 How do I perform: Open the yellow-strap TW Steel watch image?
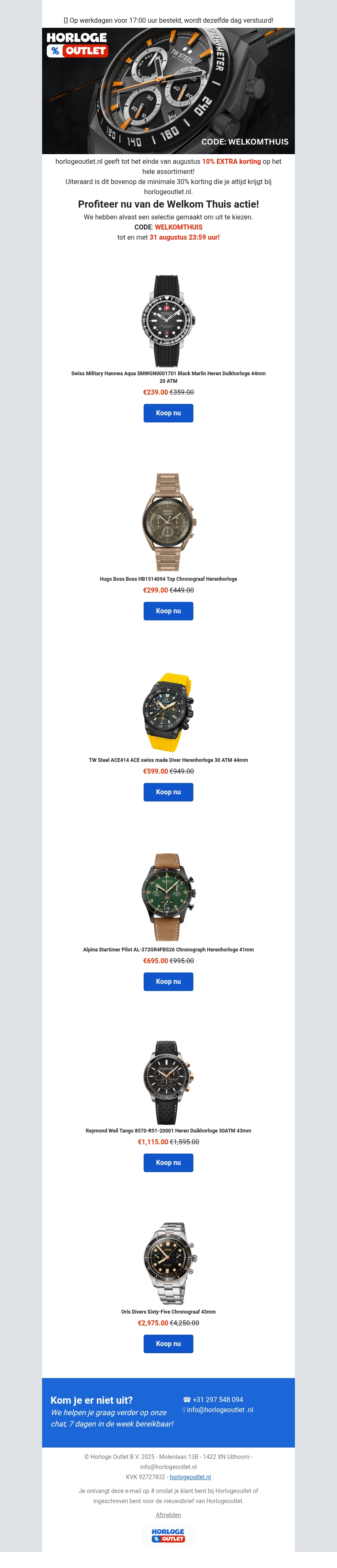[x=168, y=712]
